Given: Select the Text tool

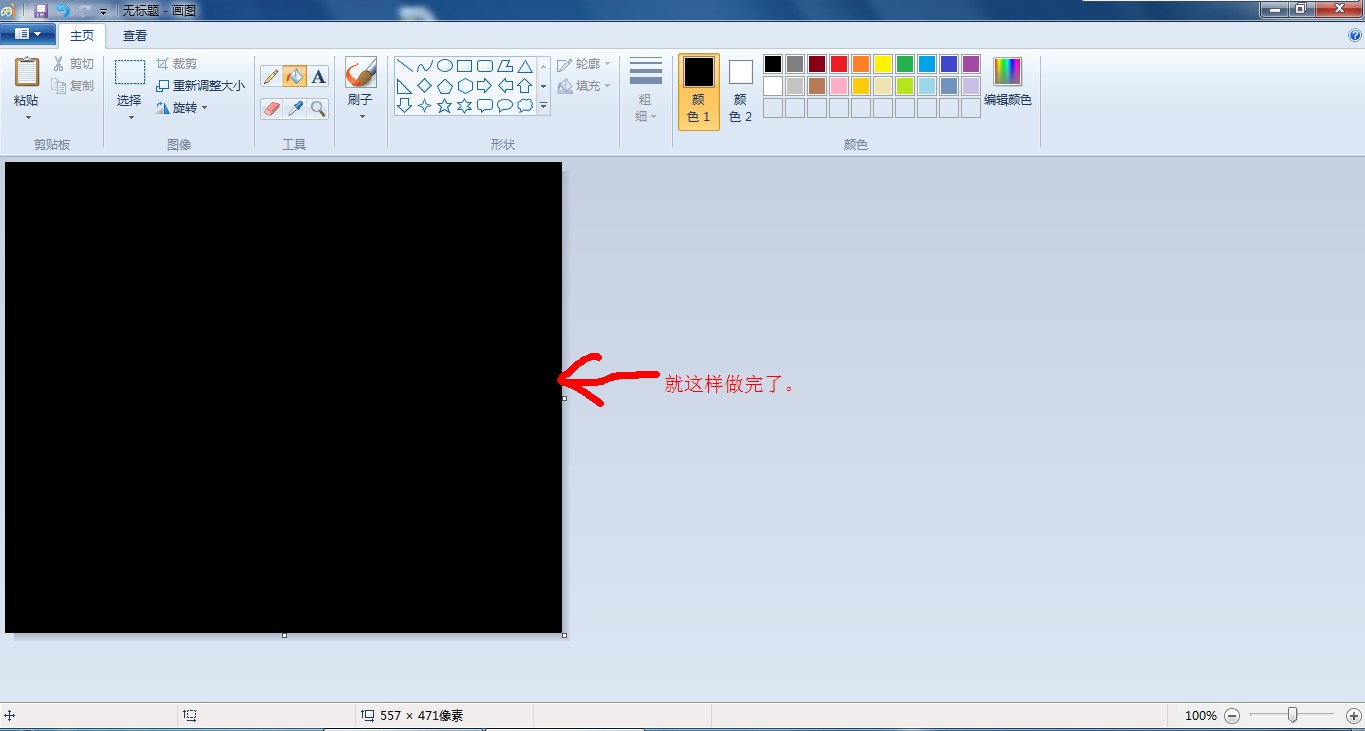Looking at the screenshot, I should (318, 77).
